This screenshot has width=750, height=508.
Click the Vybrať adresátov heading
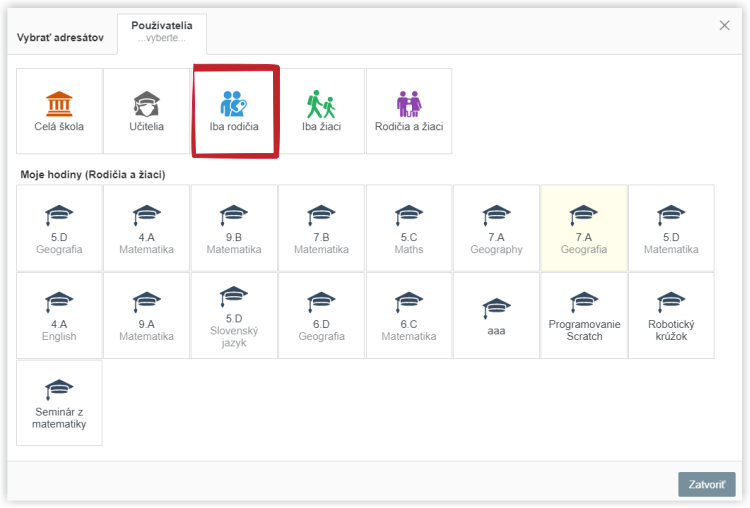[x=60, y=38]
